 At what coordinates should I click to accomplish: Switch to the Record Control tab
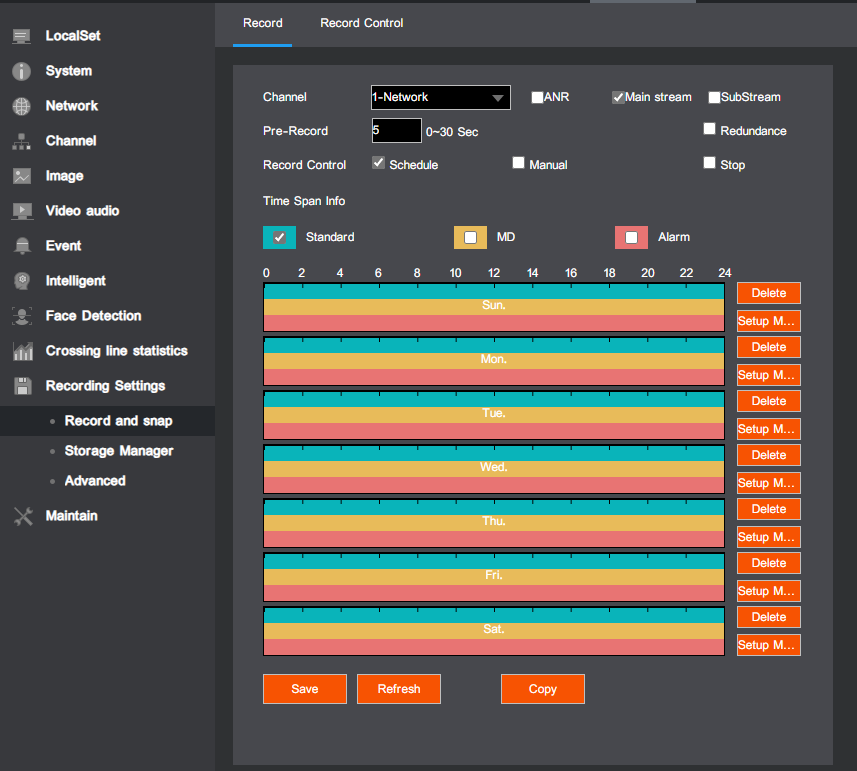click(361, 23)
